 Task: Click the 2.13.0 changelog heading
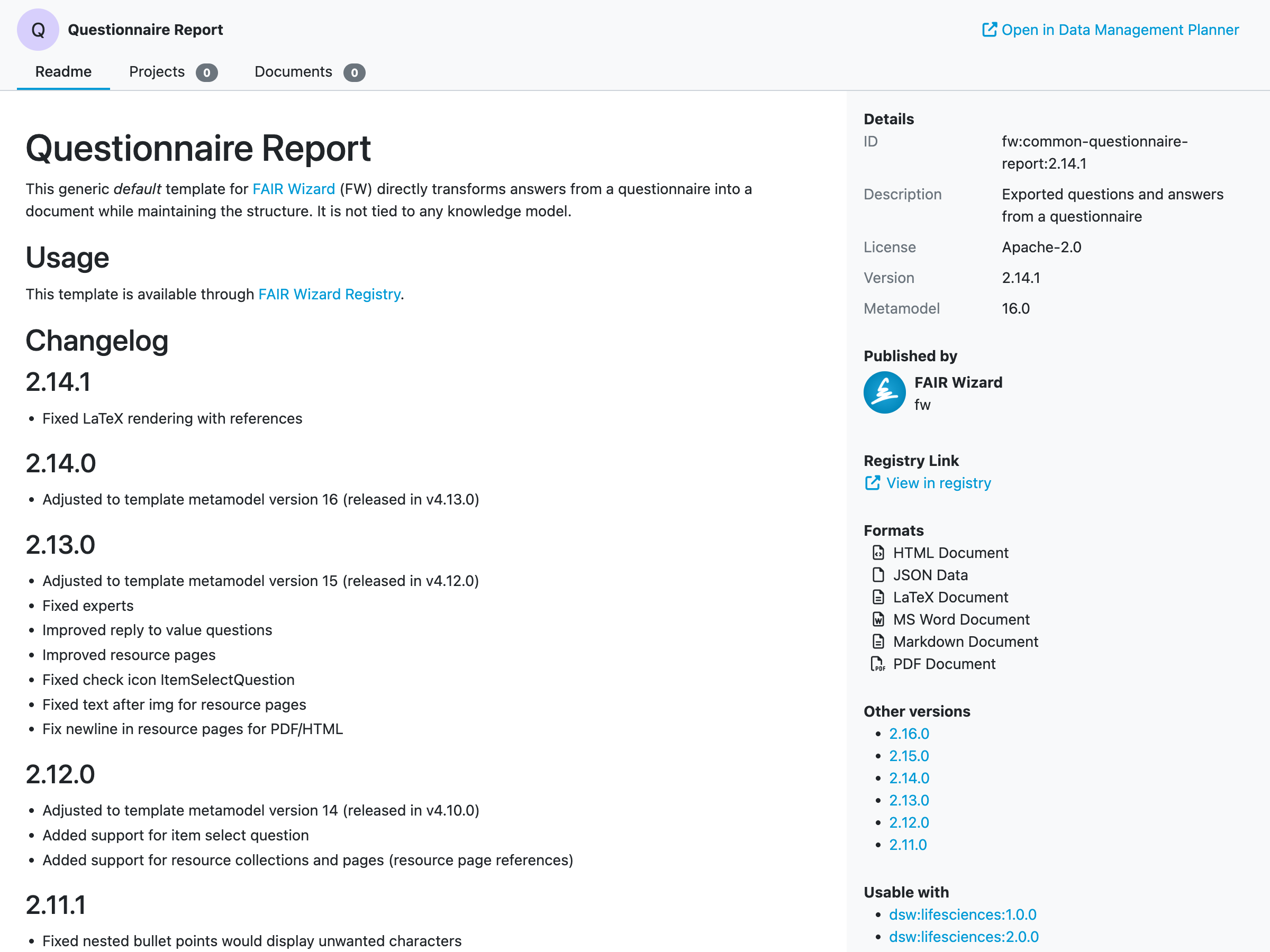tap(60, 545)
